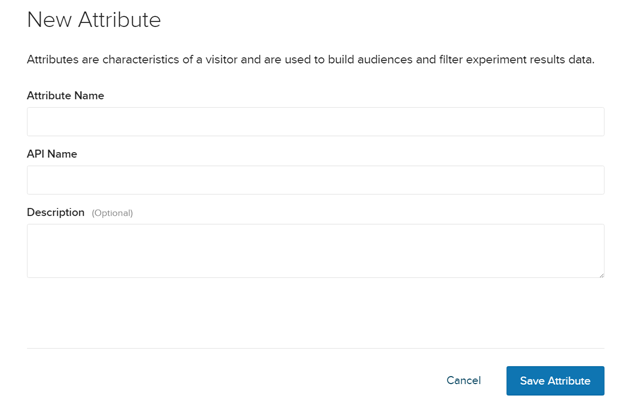This screenshot has width=624, height=413.
Task: Click the 'Description' label
Action: tap(56, 212)
